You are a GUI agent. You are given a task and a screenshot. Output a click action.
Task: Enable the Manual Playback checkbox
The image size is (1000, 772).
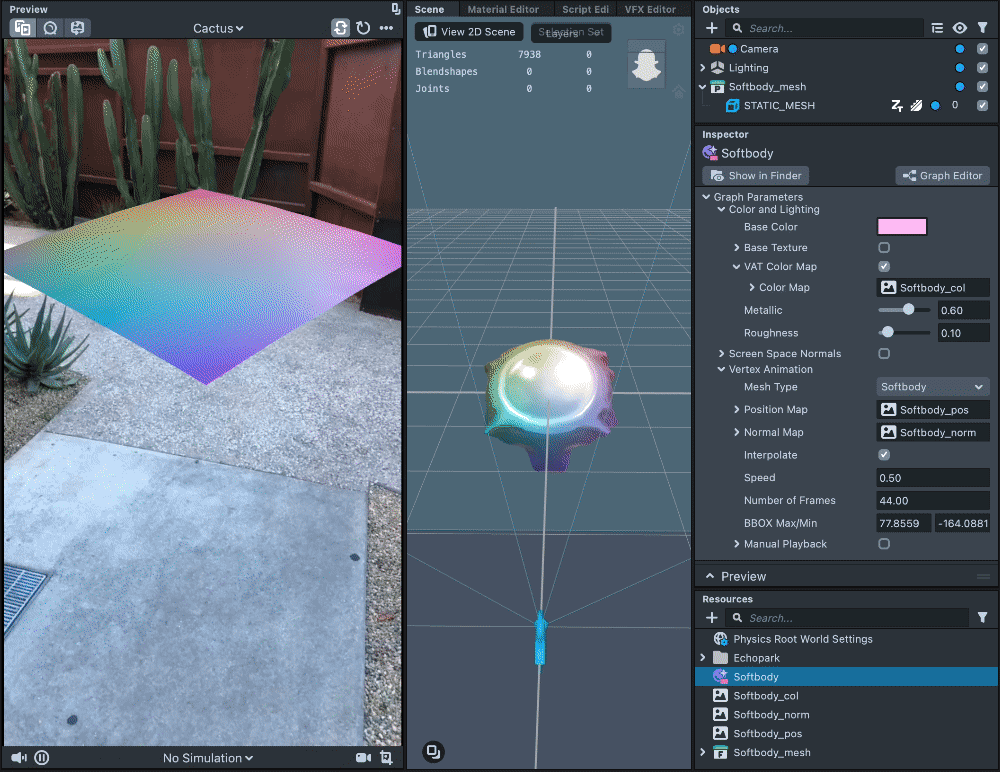[884, 544]
